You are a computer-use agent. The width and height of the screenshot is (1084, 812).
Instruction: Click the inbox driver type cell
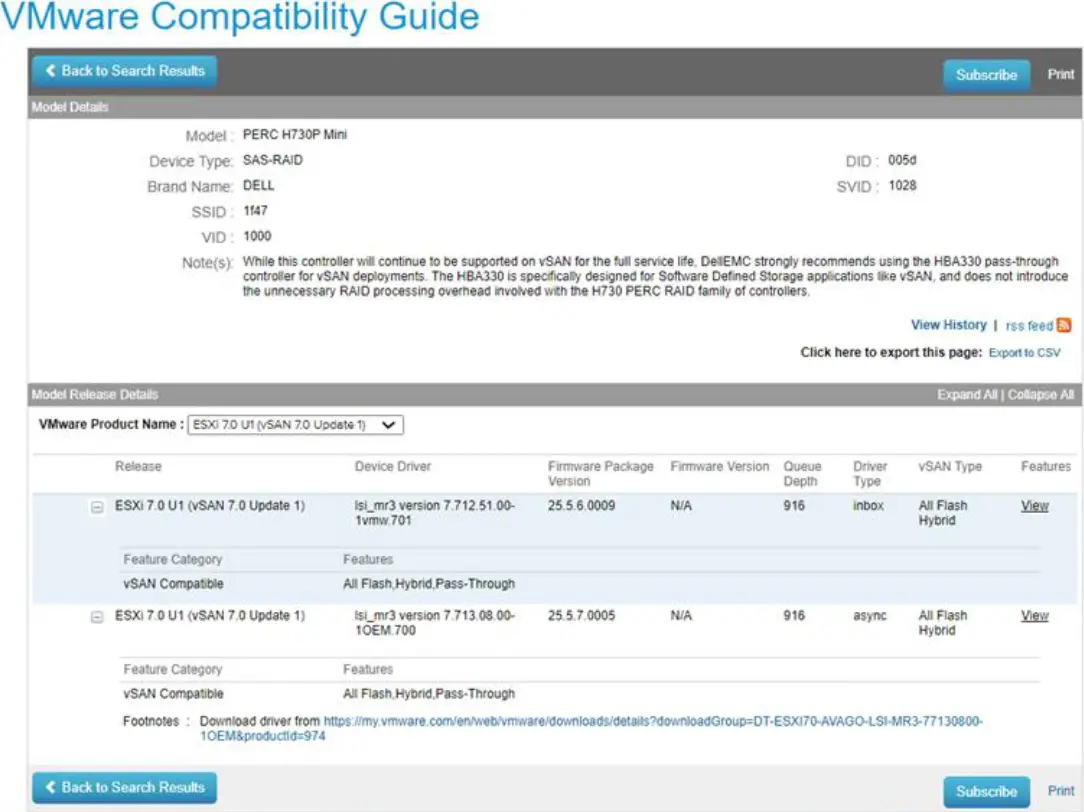coord(868,506)
